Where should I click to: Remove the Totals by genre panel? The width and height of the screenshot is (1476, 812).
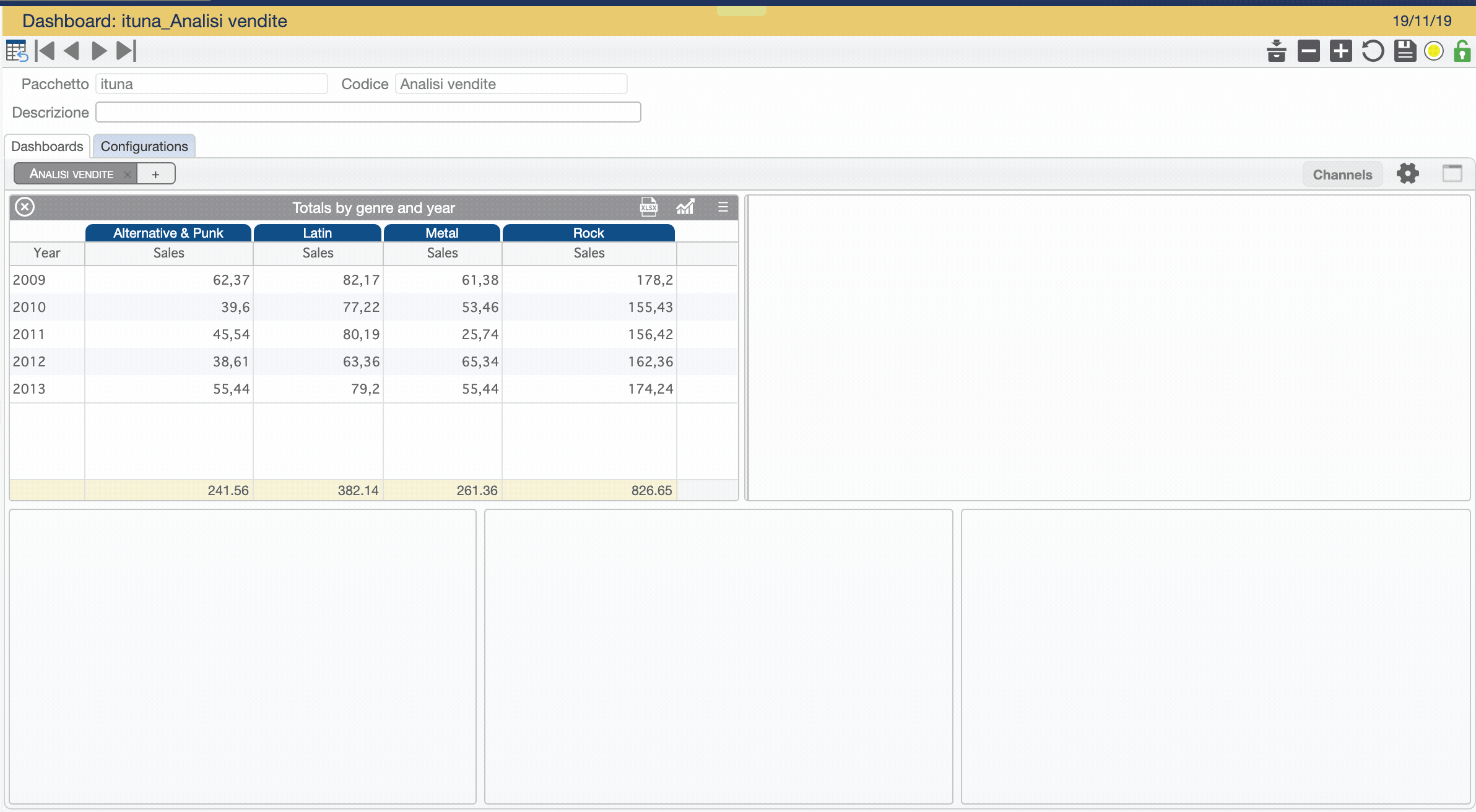click(x=25, y=207)
